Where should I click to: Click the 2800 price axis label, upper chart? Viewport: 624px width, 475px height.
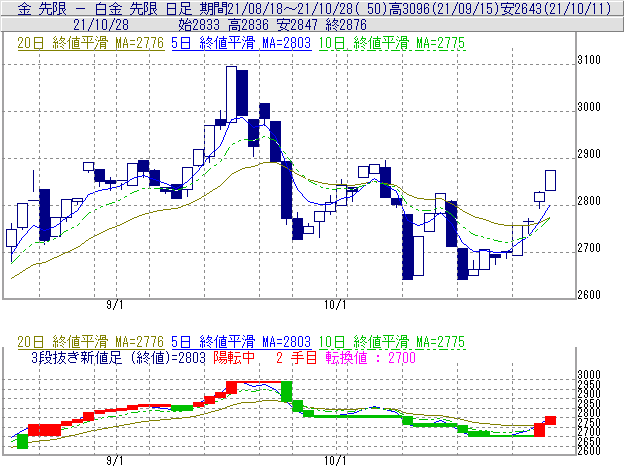tap(589, 201)
